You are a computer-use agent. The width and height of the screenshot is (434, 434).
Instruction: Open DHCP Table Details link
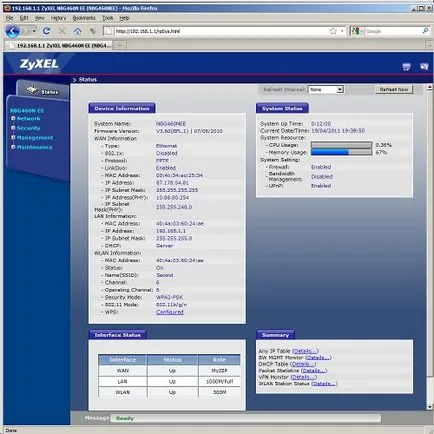304,364
